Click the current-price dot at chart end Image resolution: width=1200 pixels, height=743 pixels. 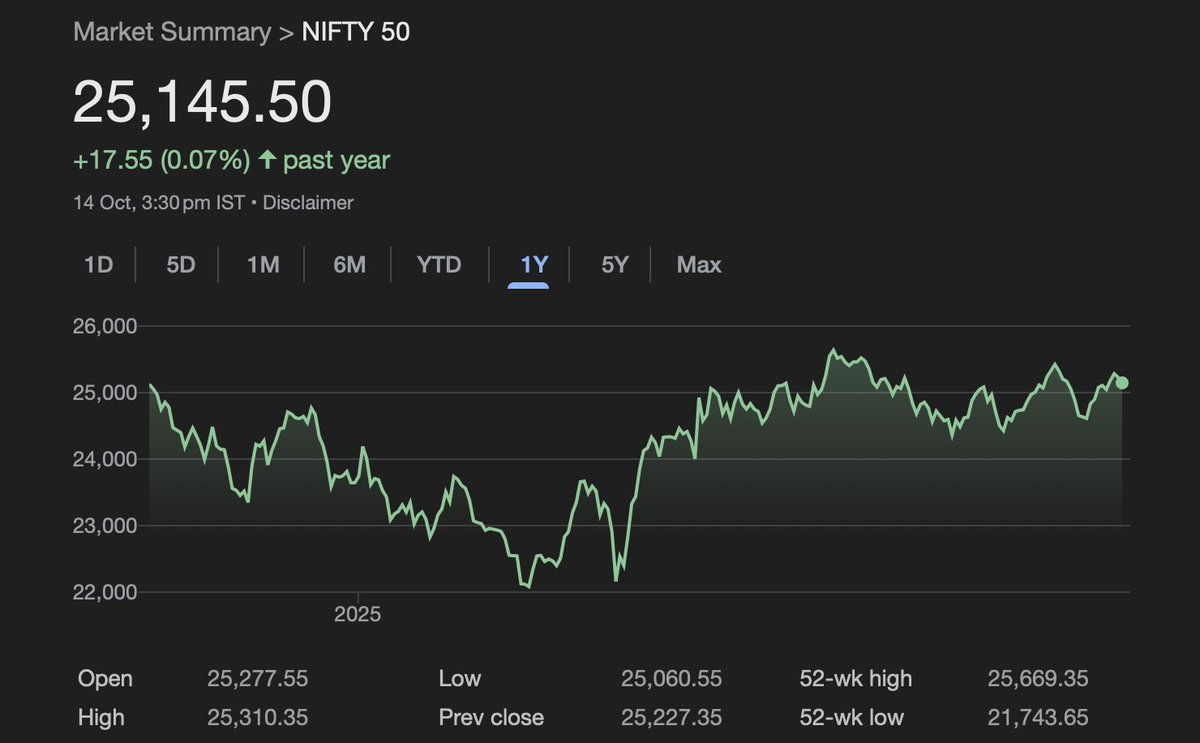pos(1122,383)
